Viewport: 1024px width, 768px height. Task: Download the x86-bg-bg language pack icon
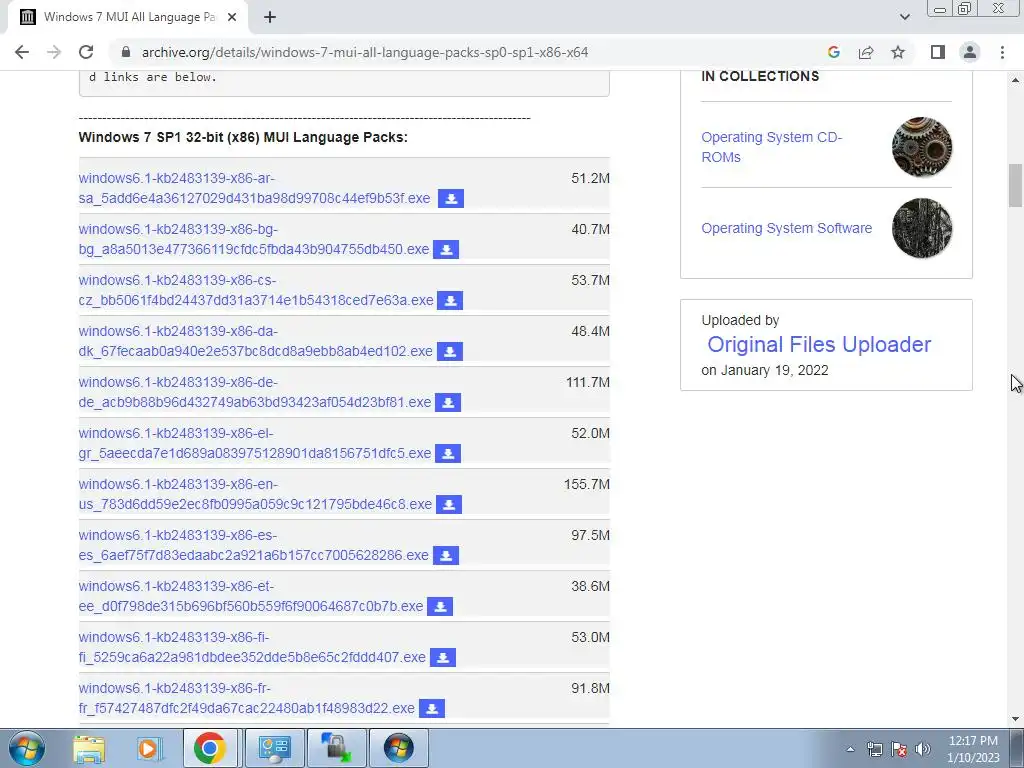(446, 249)
